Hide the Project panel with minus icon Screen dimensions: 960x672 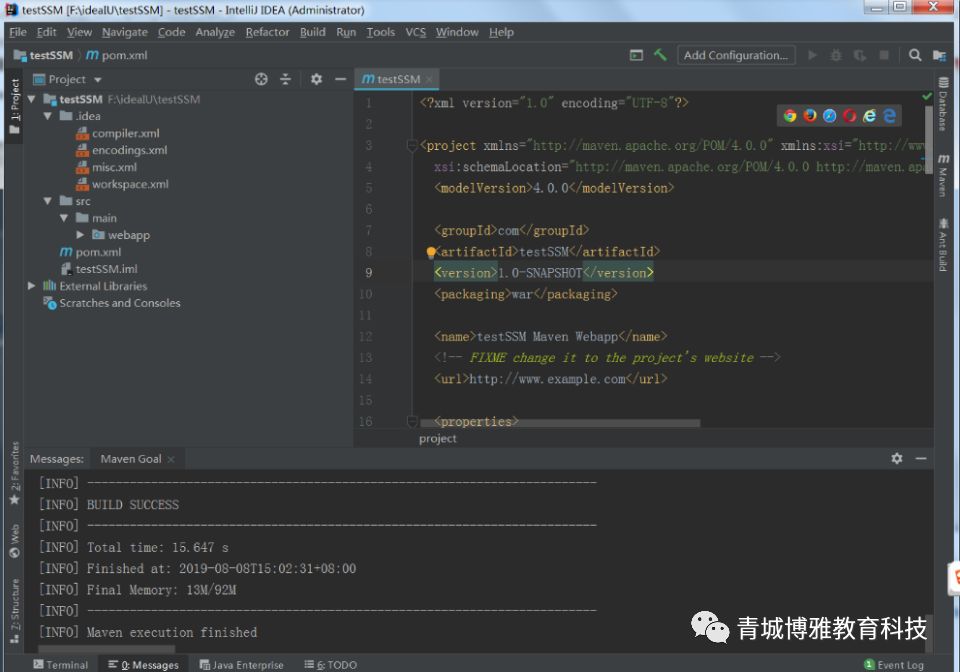pos(340,79)
